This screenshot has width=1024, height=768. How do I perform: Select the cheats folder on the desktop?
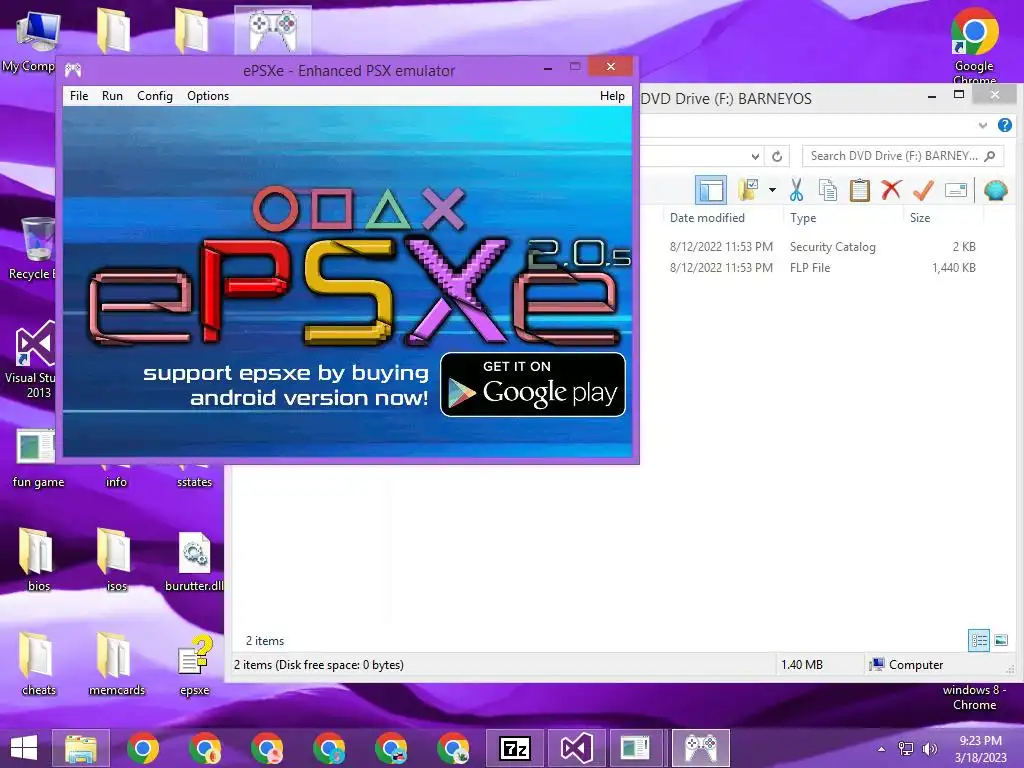pos(38,664)
